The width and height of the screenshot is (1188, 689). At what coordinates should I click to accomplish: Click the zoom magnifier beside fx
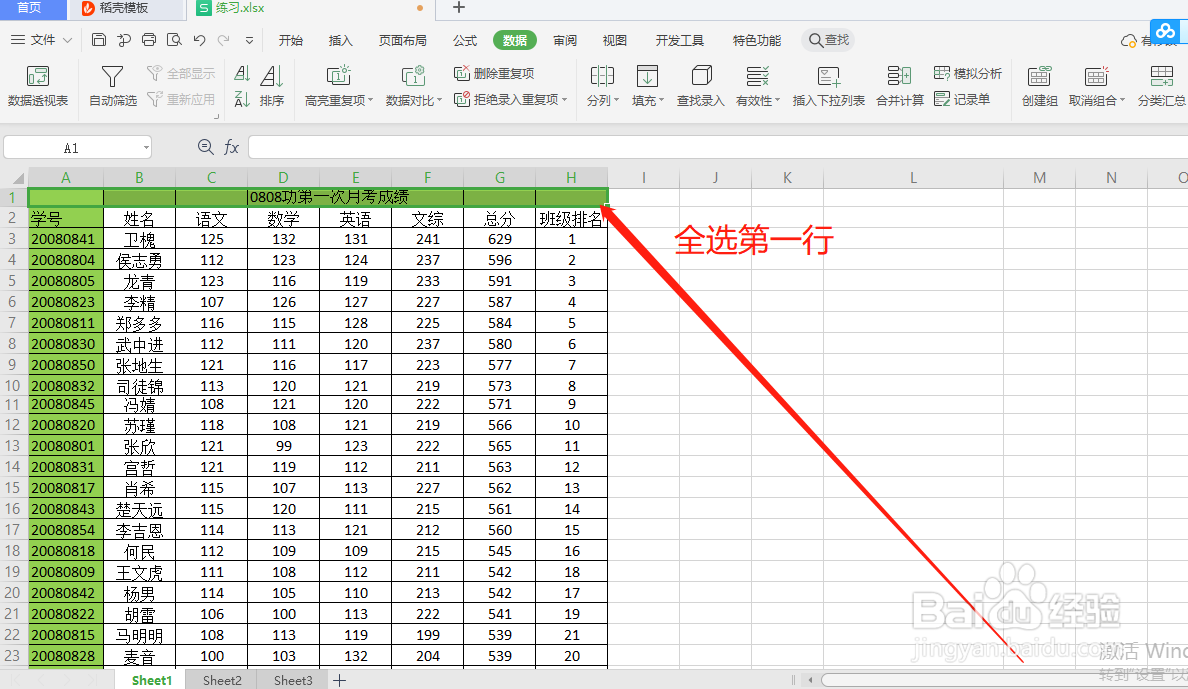(x=205, y=147)
